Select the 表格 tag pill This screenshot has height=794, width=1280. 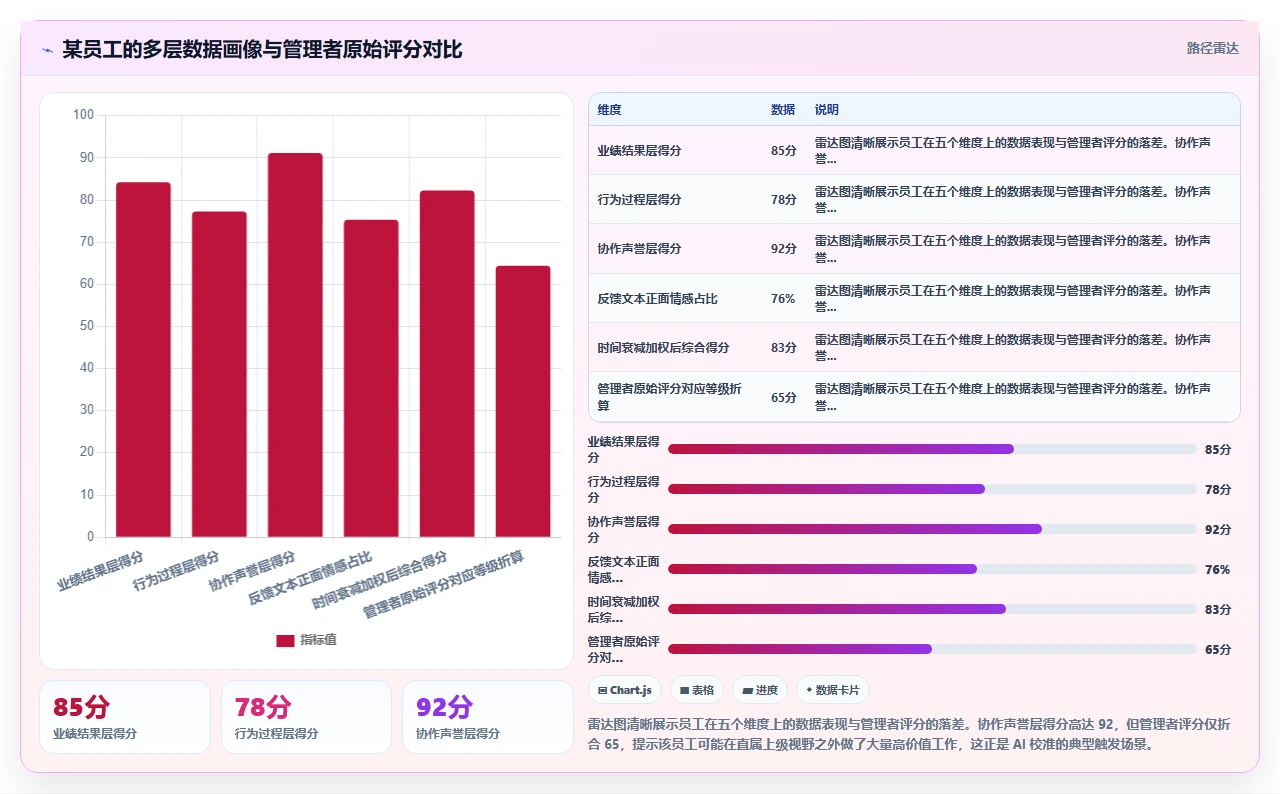pos(697,690)
